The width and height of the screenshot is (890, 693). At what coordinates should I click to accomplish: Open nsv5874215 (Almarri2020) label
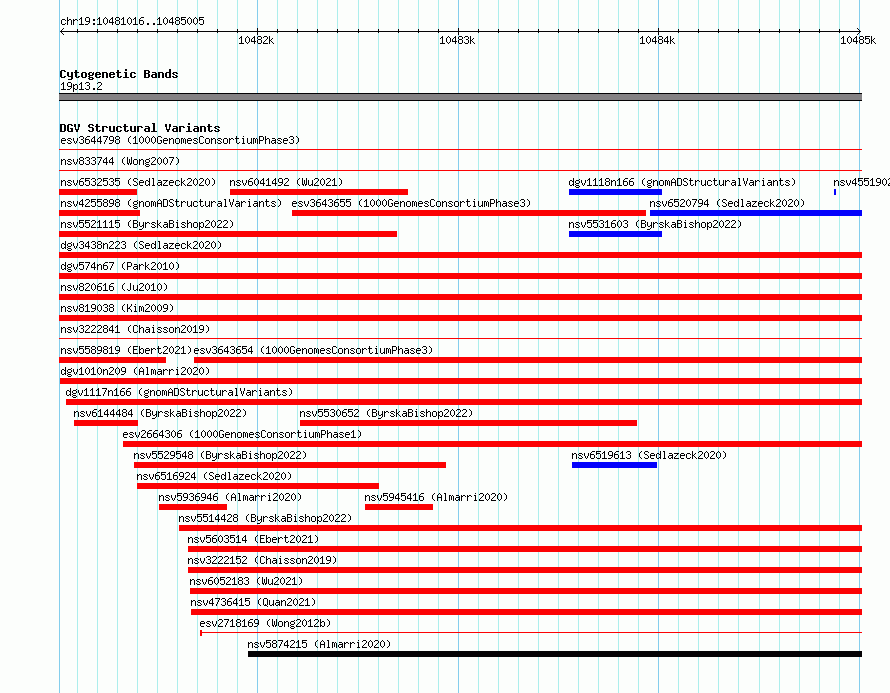tap(319, 644)
